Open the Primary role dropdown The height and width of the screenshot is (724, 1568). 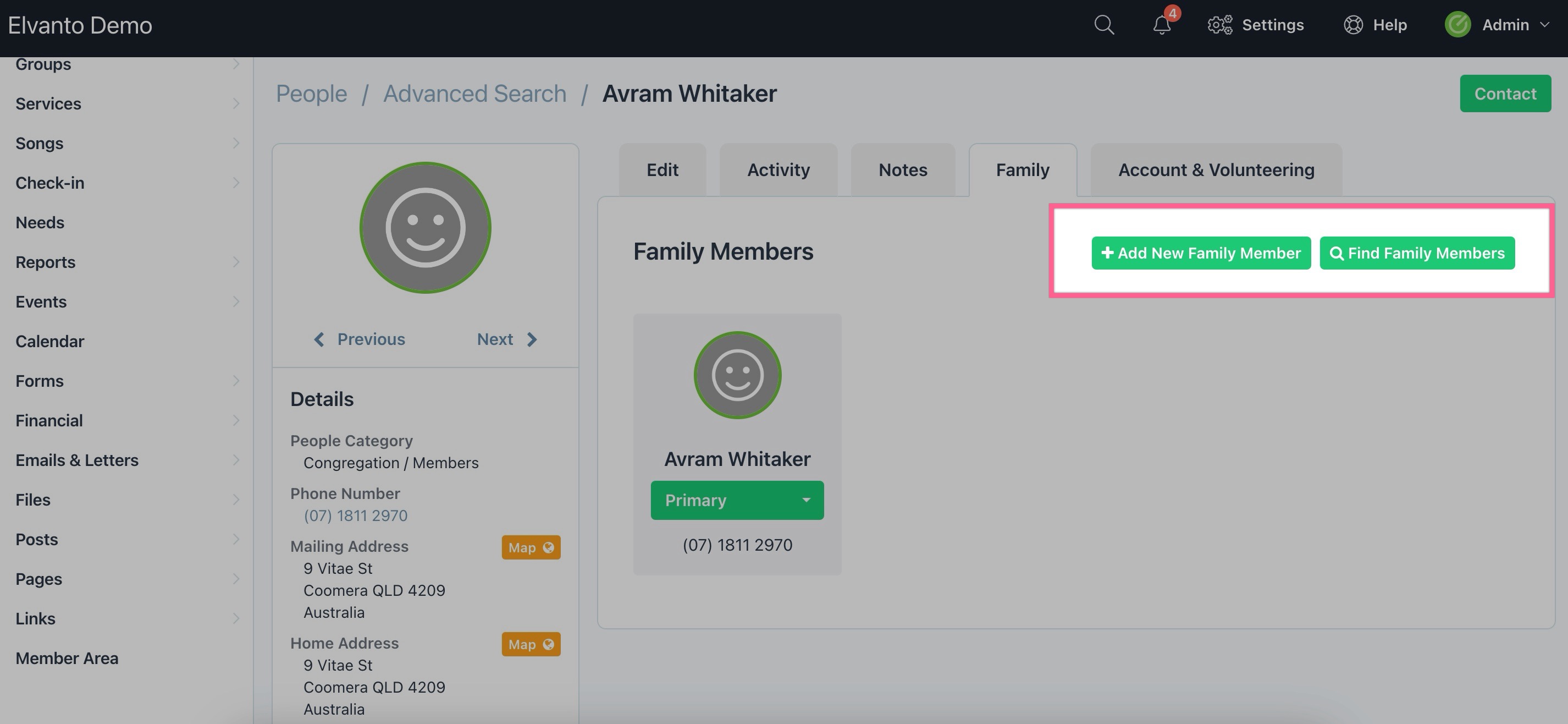[x=737, y=501]
